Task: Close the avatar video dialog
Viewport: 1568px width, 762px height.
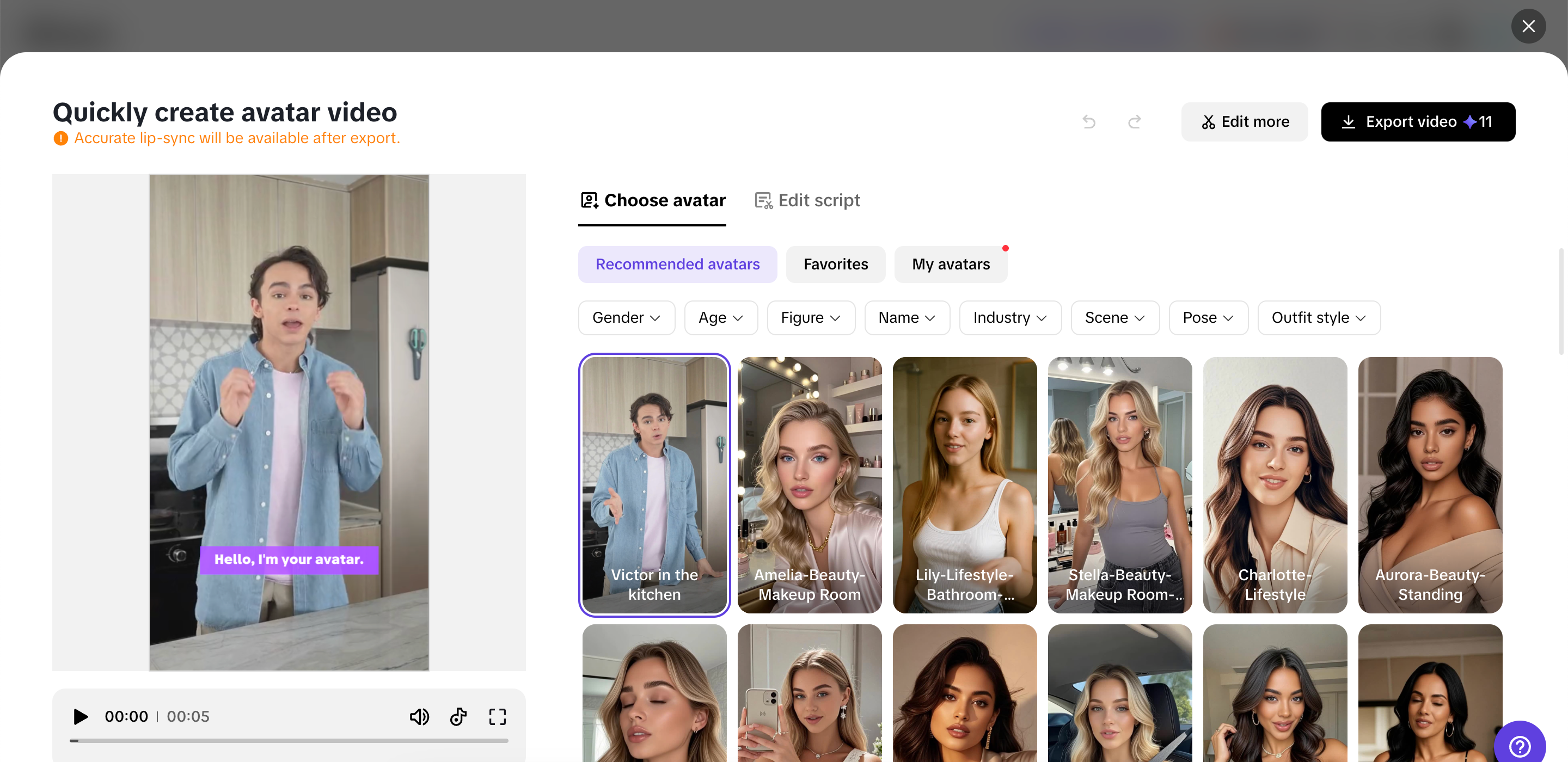Action: click(x=1528, y=26)
